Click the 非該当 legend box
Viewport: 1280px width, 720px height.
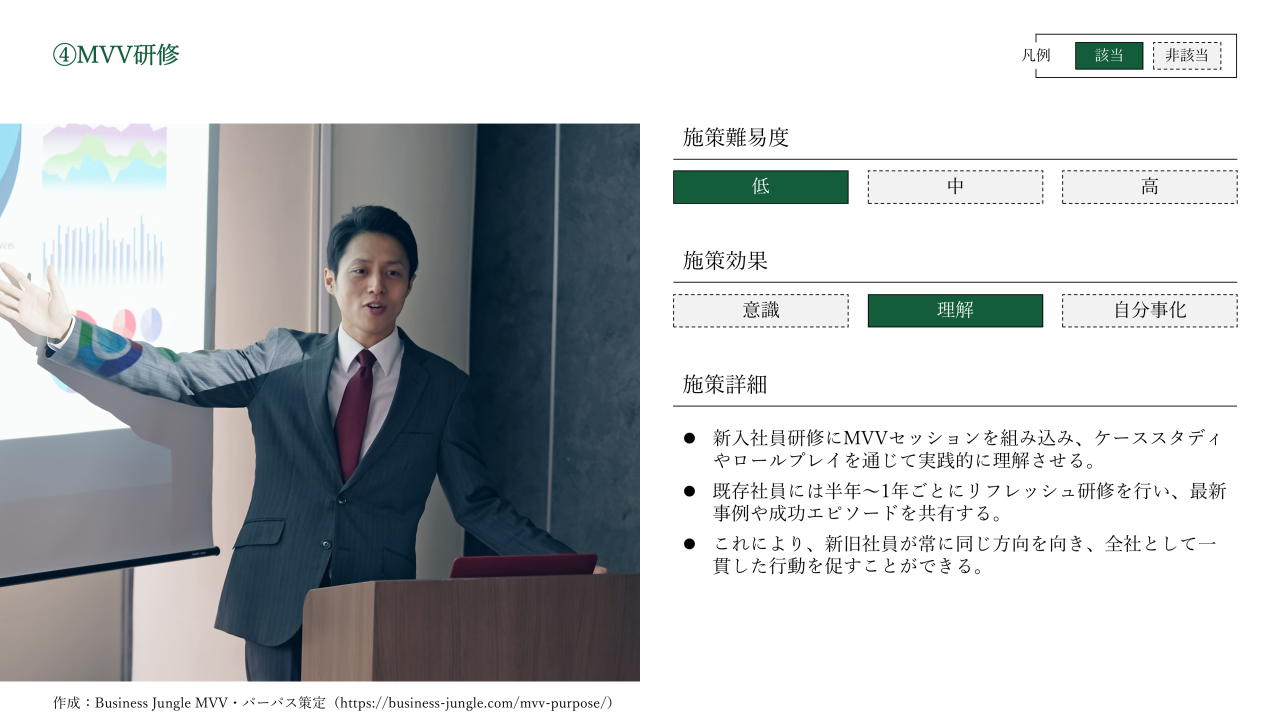point(1187,56)
